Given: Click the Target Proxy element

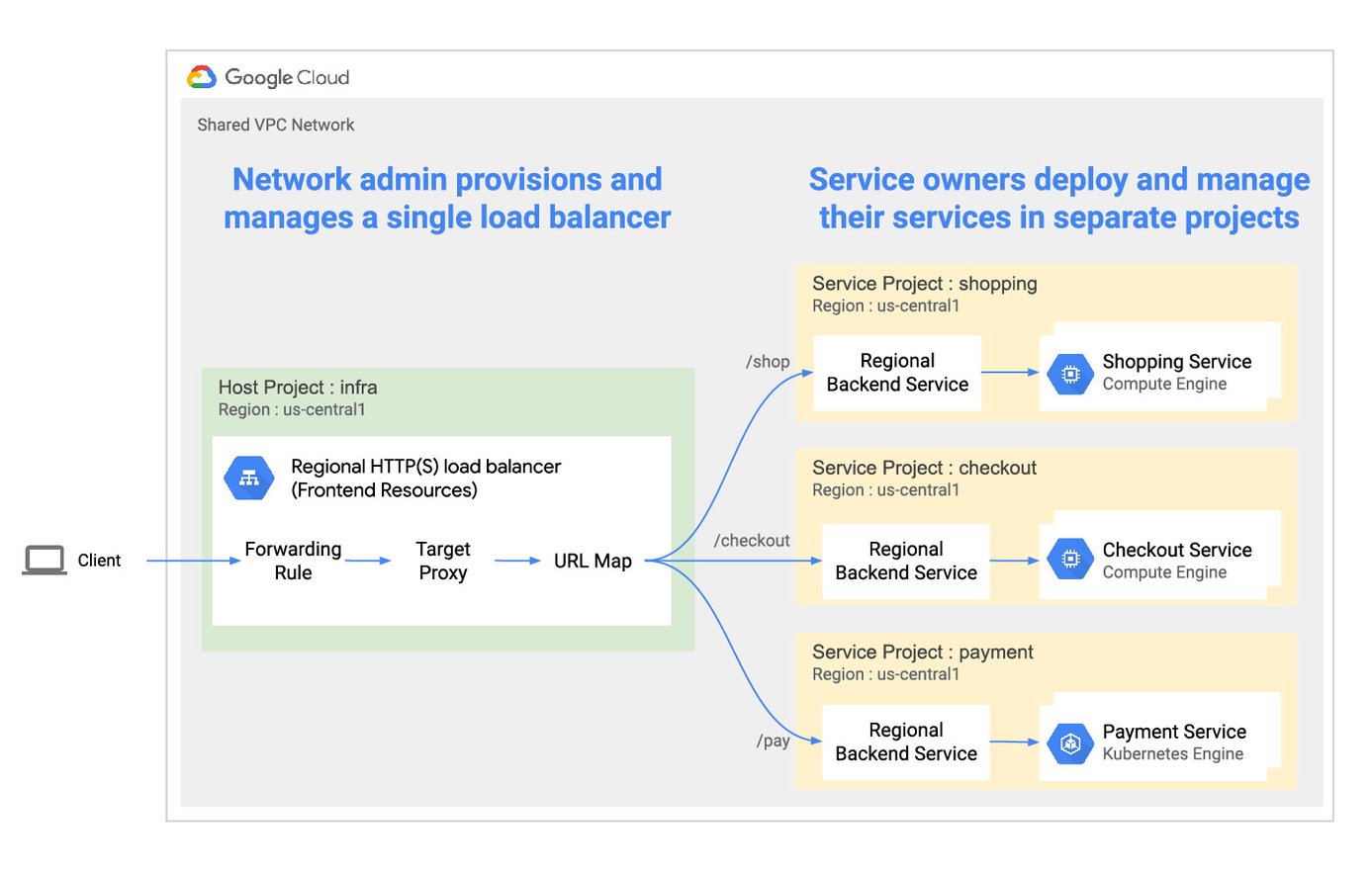Looking at the screenshot, I should coord(442,561).
